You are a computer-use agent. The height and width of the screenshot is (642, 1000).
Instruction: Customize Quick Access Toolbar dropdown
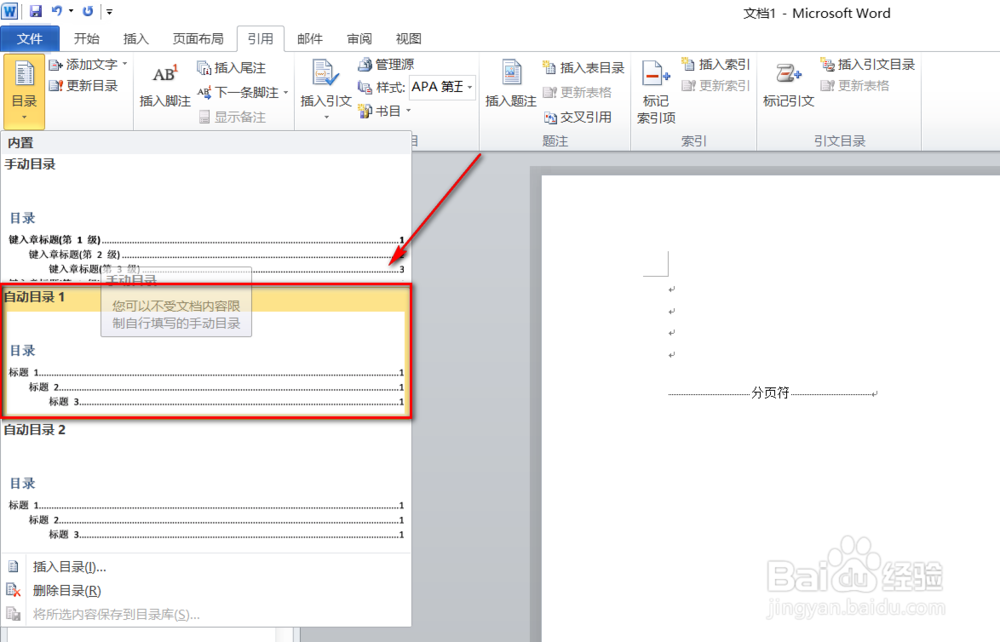[109, 11]
